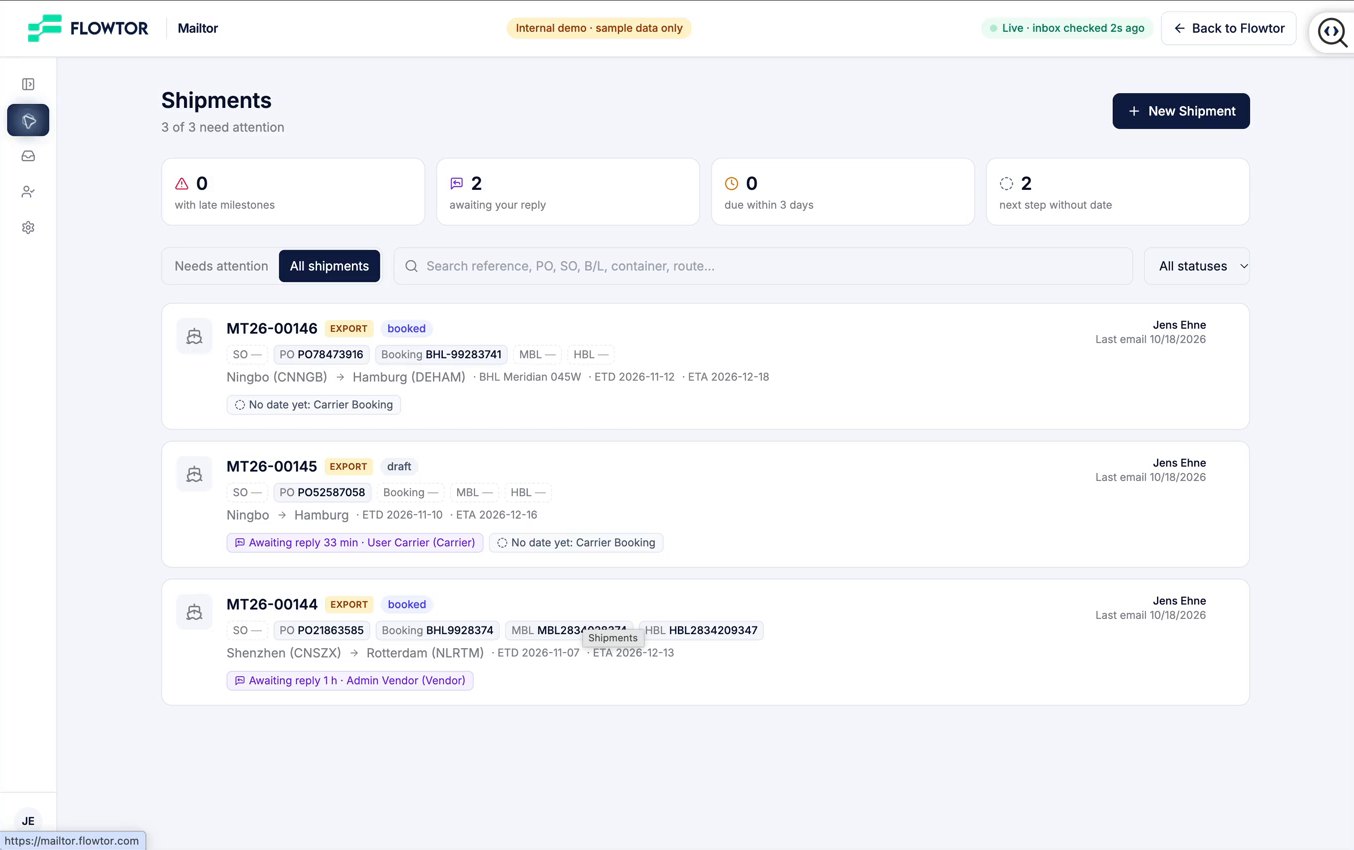This screenshot has width=1354, height=850.
Task: Expand the All statuses dropdown
Action: (x=1197, y=266)
